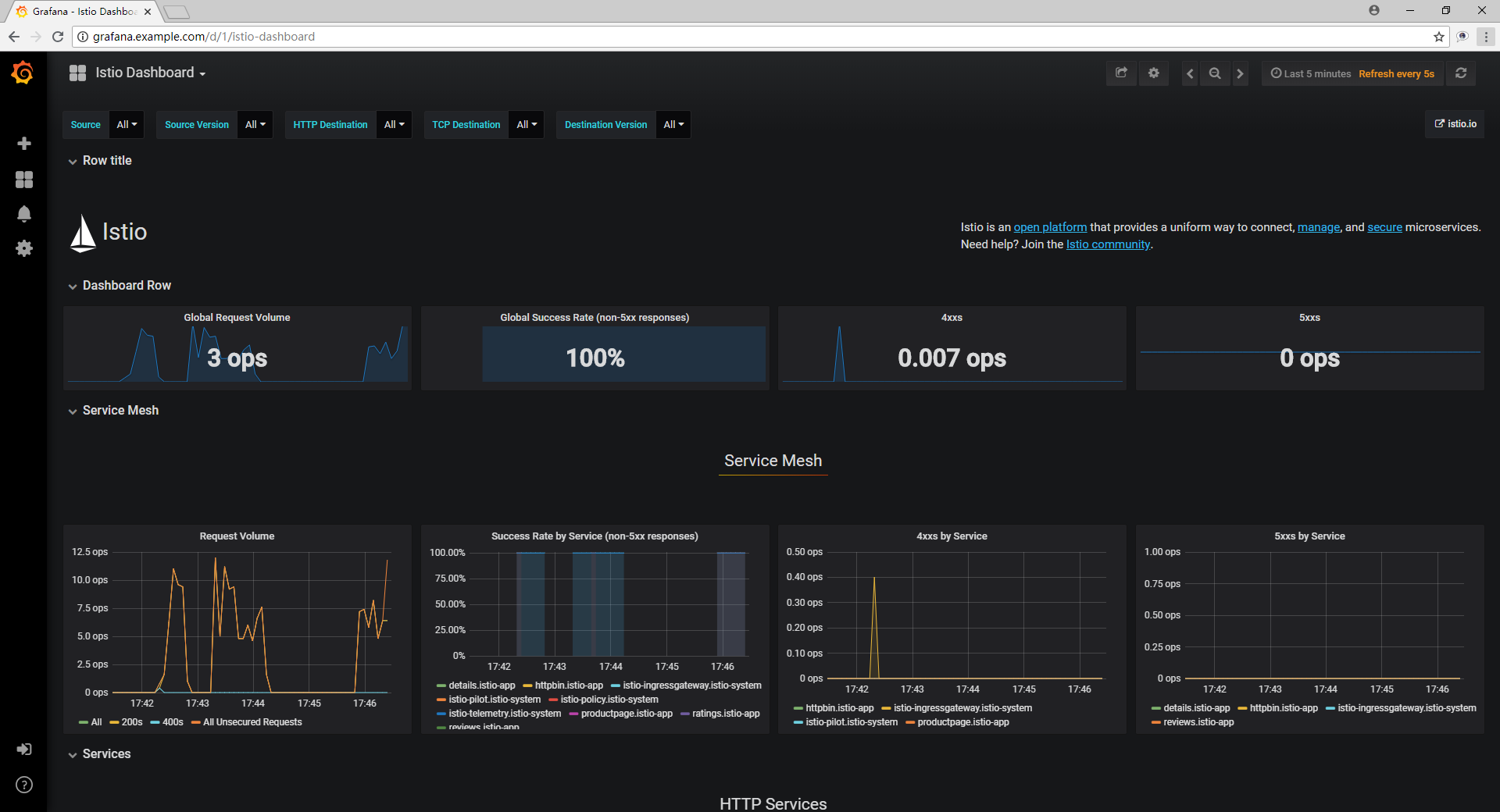This screenshot has width=1500, height=812.
Task: Toggle the 200s series in Request Volume legend
Action: click(x=132, y=722)
